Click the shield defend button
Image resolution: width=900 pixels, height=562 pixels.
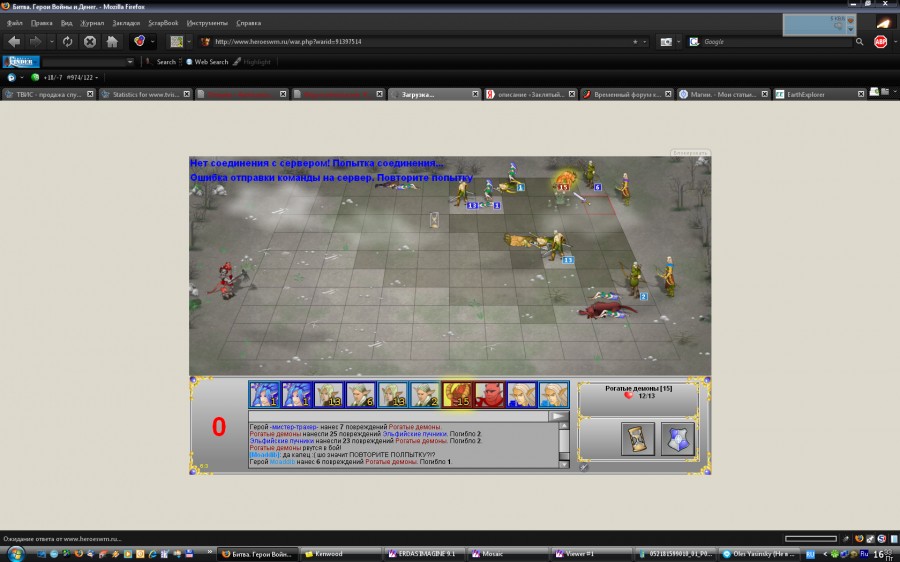tap(677, 438)
